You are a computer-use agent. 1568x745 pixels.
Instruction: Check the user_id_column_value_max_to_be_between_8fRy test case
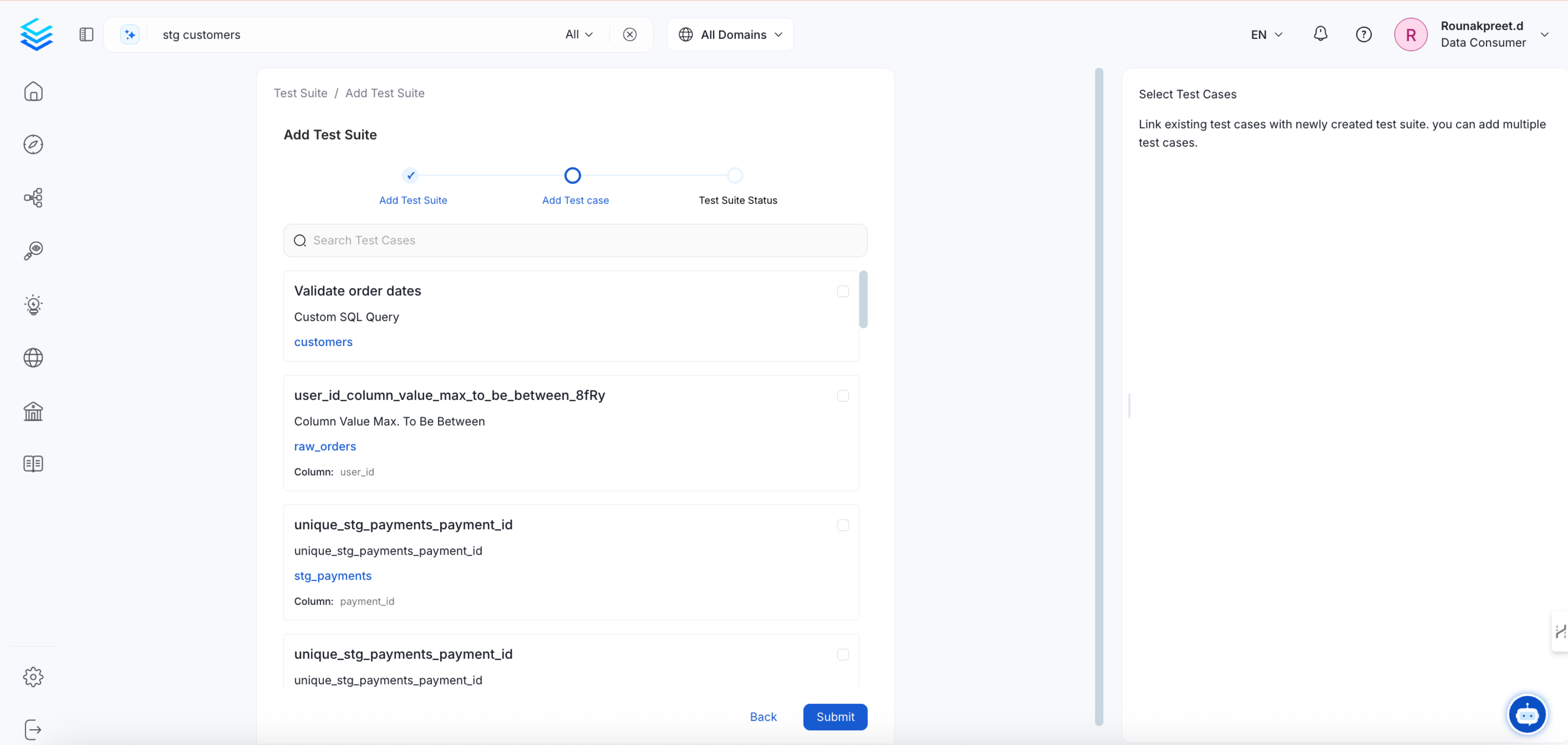pos(842,395)
